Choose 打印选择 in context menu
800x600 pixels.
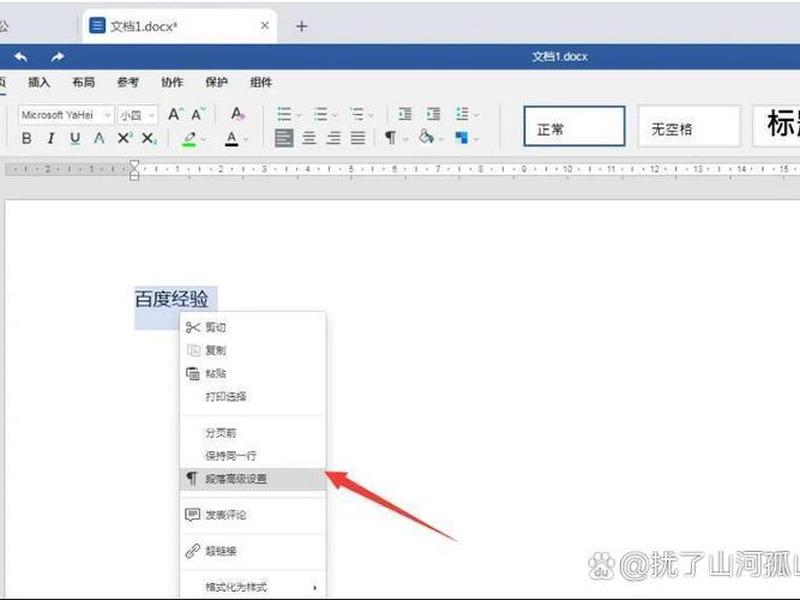(x=253, y=396)
